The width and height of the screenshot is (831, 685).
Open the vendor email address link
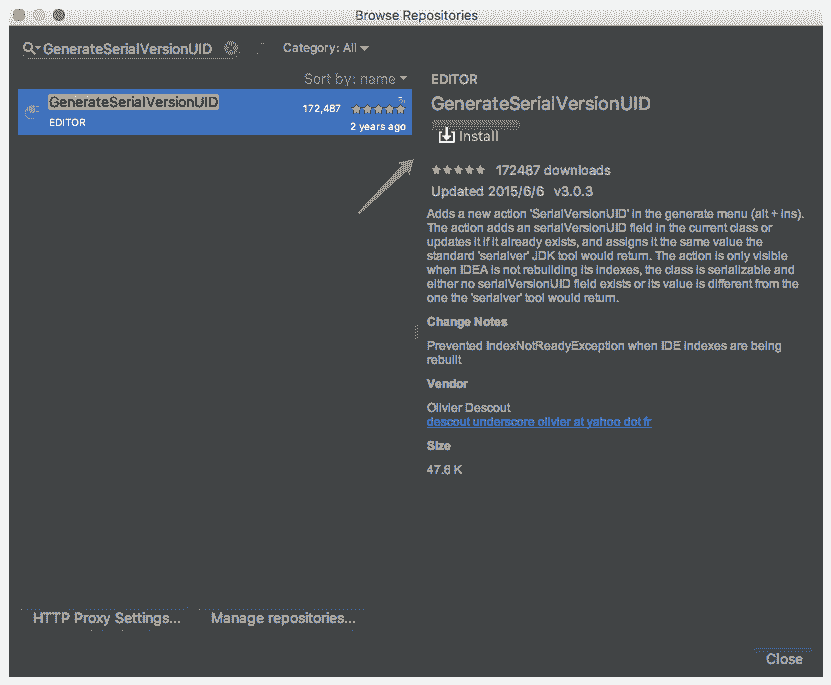(539, 422)
